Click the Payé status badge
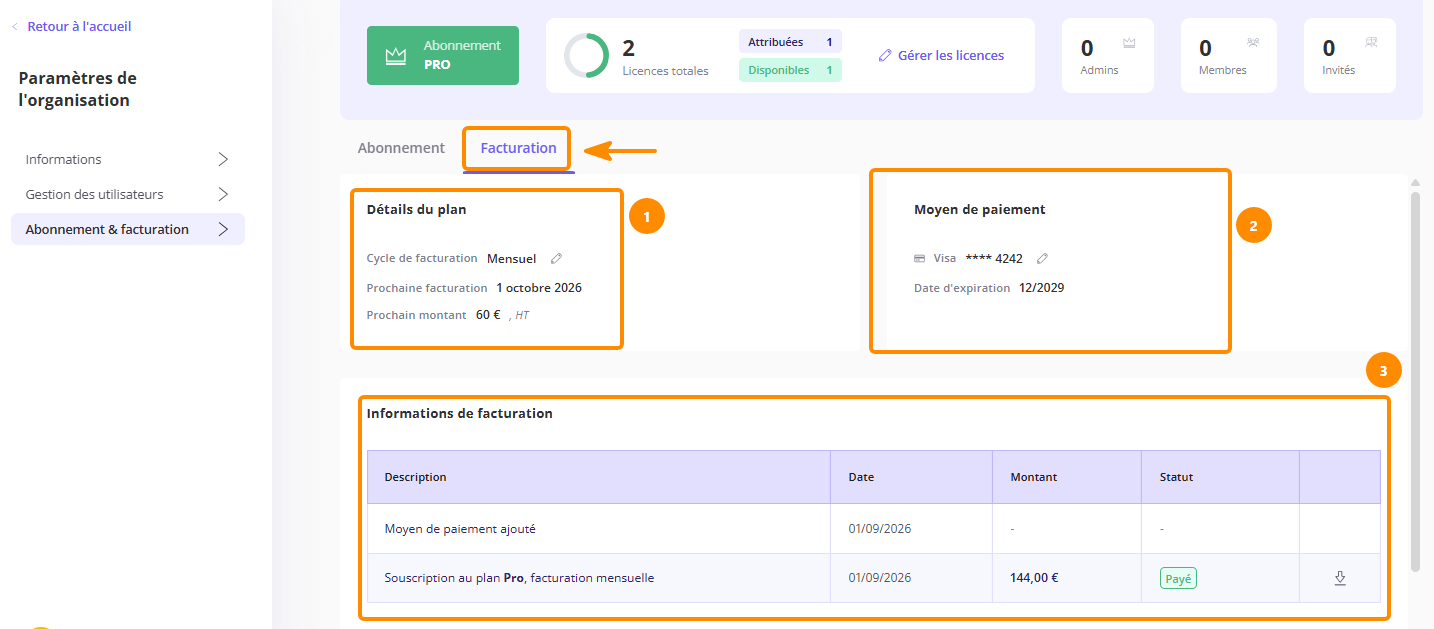 [x=1178, y=578]
